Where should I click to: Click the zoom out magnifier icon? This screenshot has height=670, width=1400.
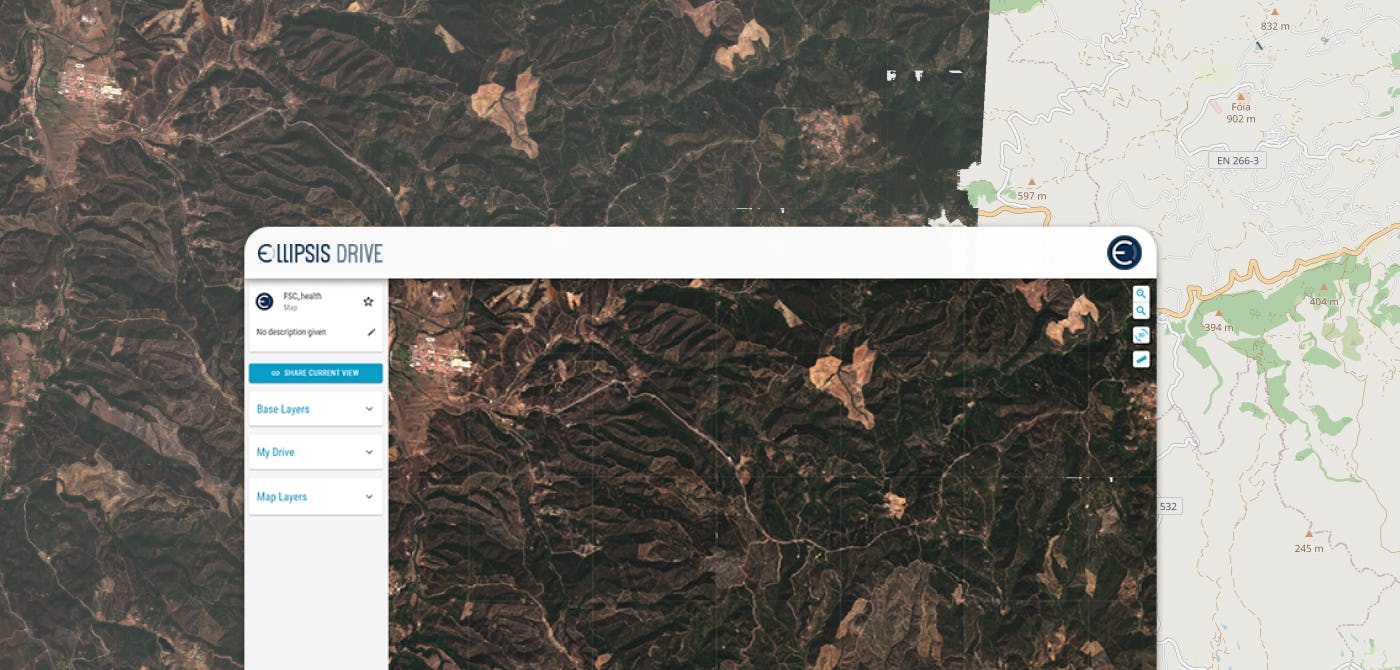pyautogui.click(x=1141, y=311)
